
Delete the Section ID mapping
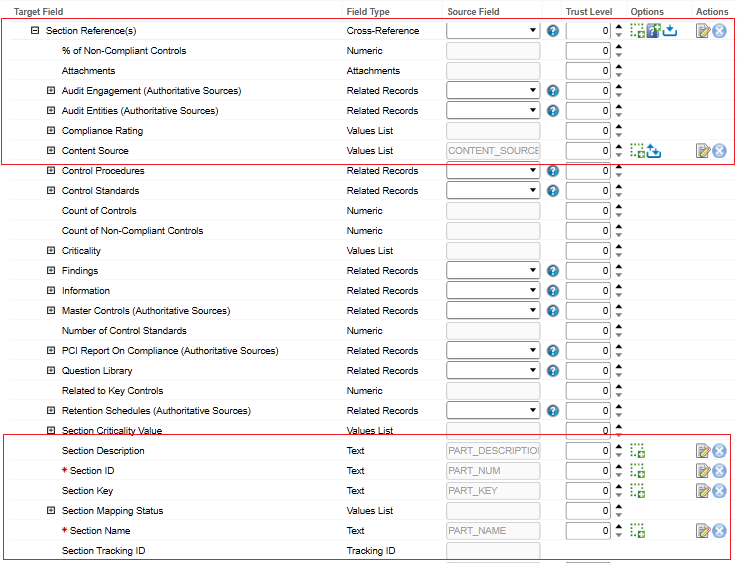point(720,471)
